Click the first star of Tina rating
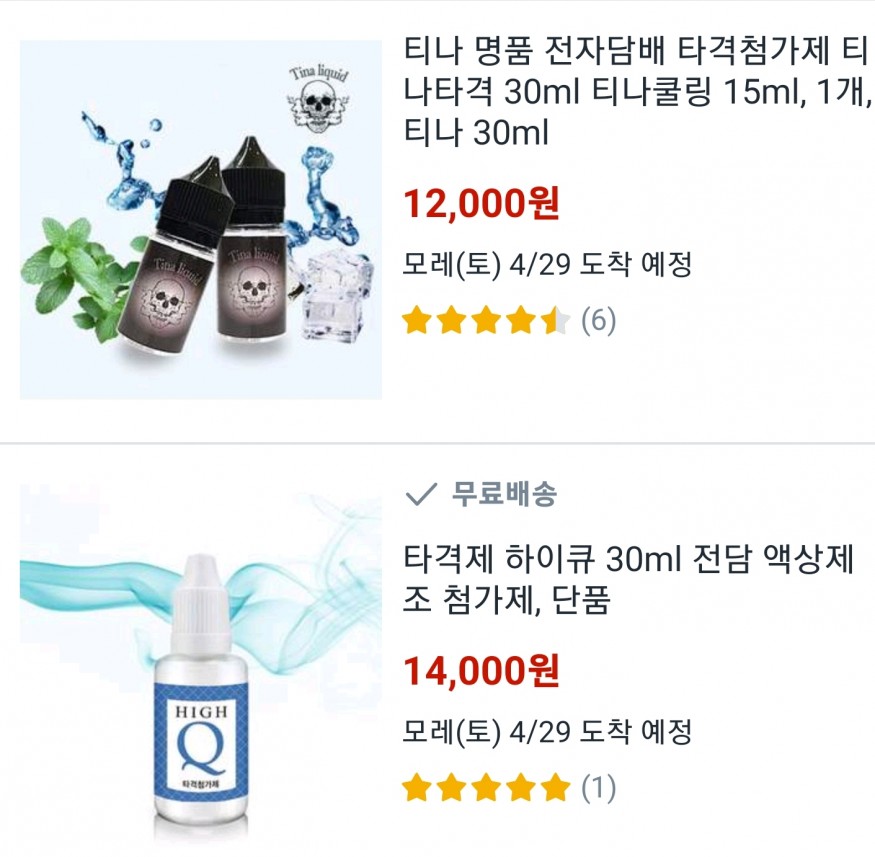The width and height of the screenshot is (875, 857). 417,321
